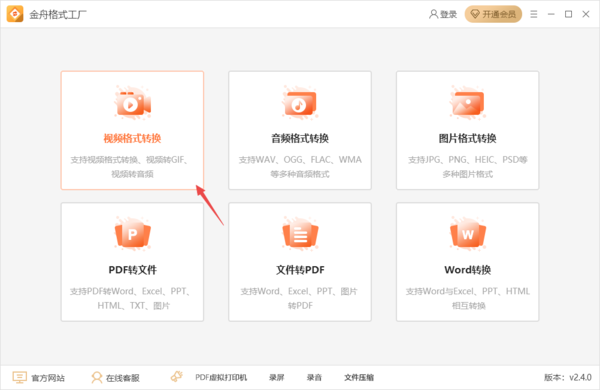Click the 登录 login link
Screen dimensions: 600x390
coord(448,15)
